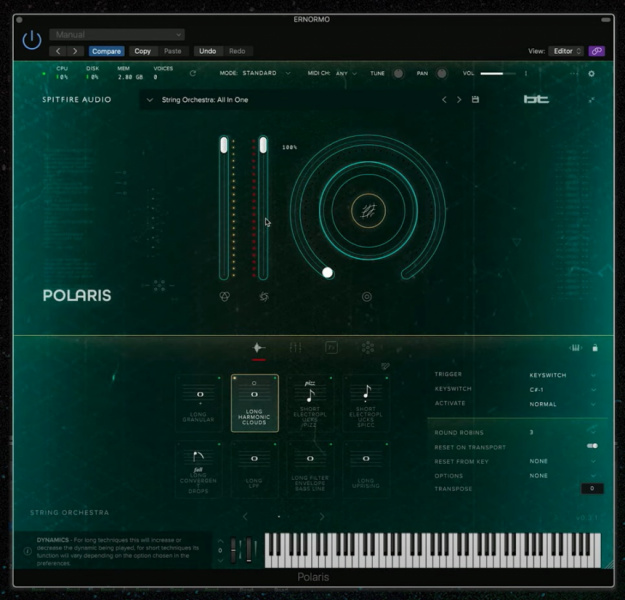Open the settings gear icon

[592, 74]
